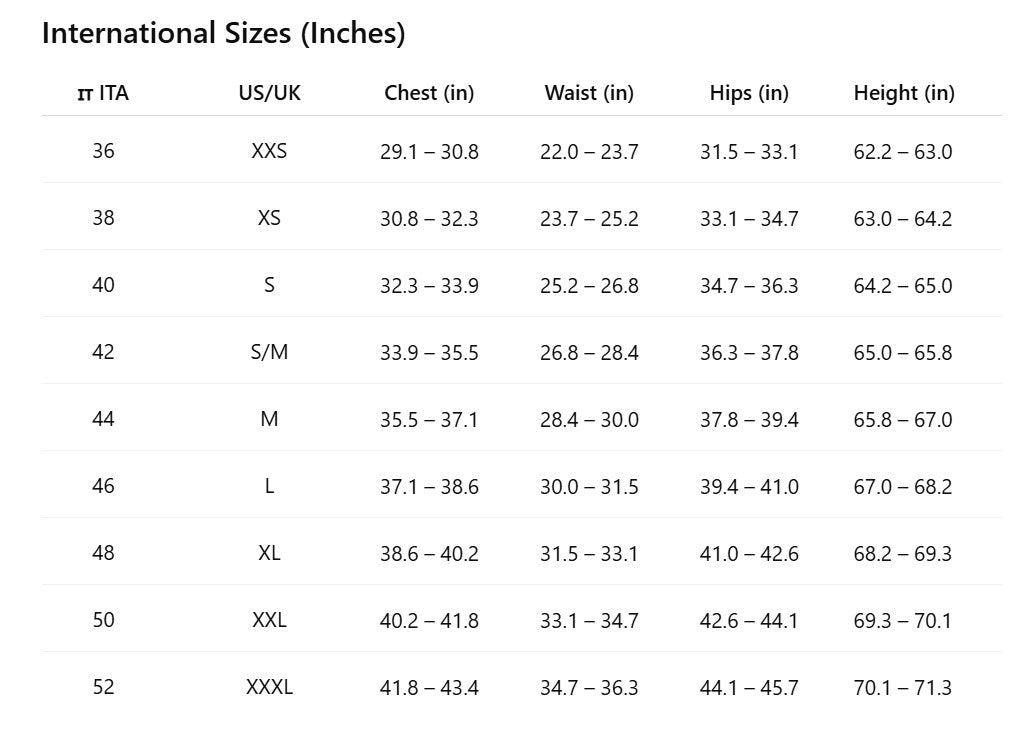Viewport: 1030px width, 739px height.
Task: Select waist range 30.0 – 31.5
Action: point(589,487)
